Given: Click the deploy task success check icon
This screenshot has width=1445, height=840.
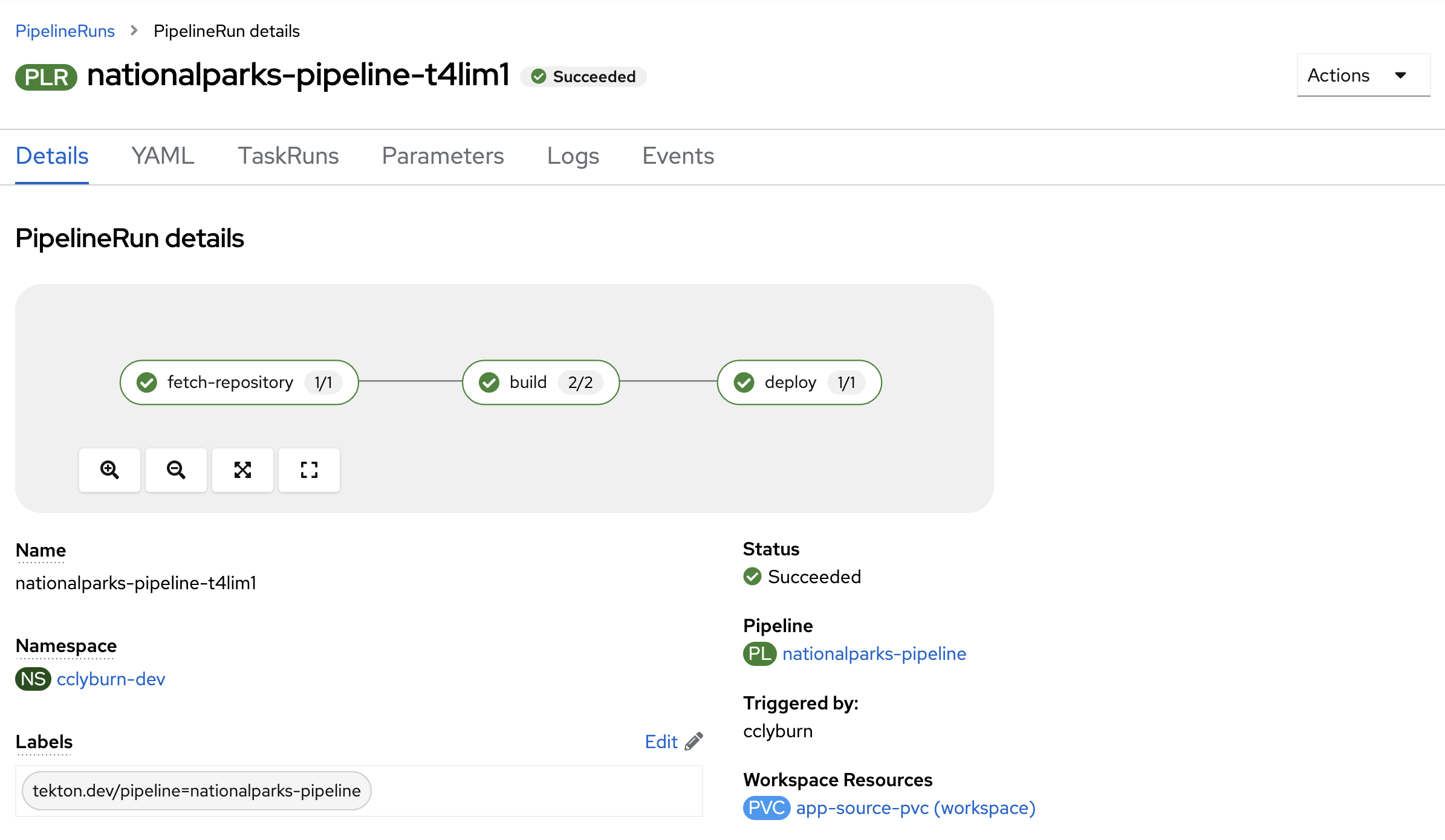Looking at the screenshot, I should pos(744,382).
